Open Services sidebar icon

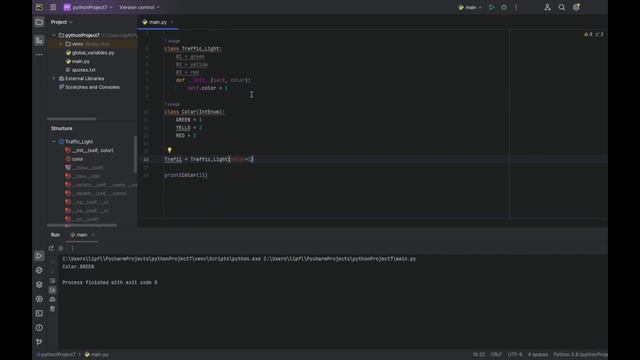[39, 299]
